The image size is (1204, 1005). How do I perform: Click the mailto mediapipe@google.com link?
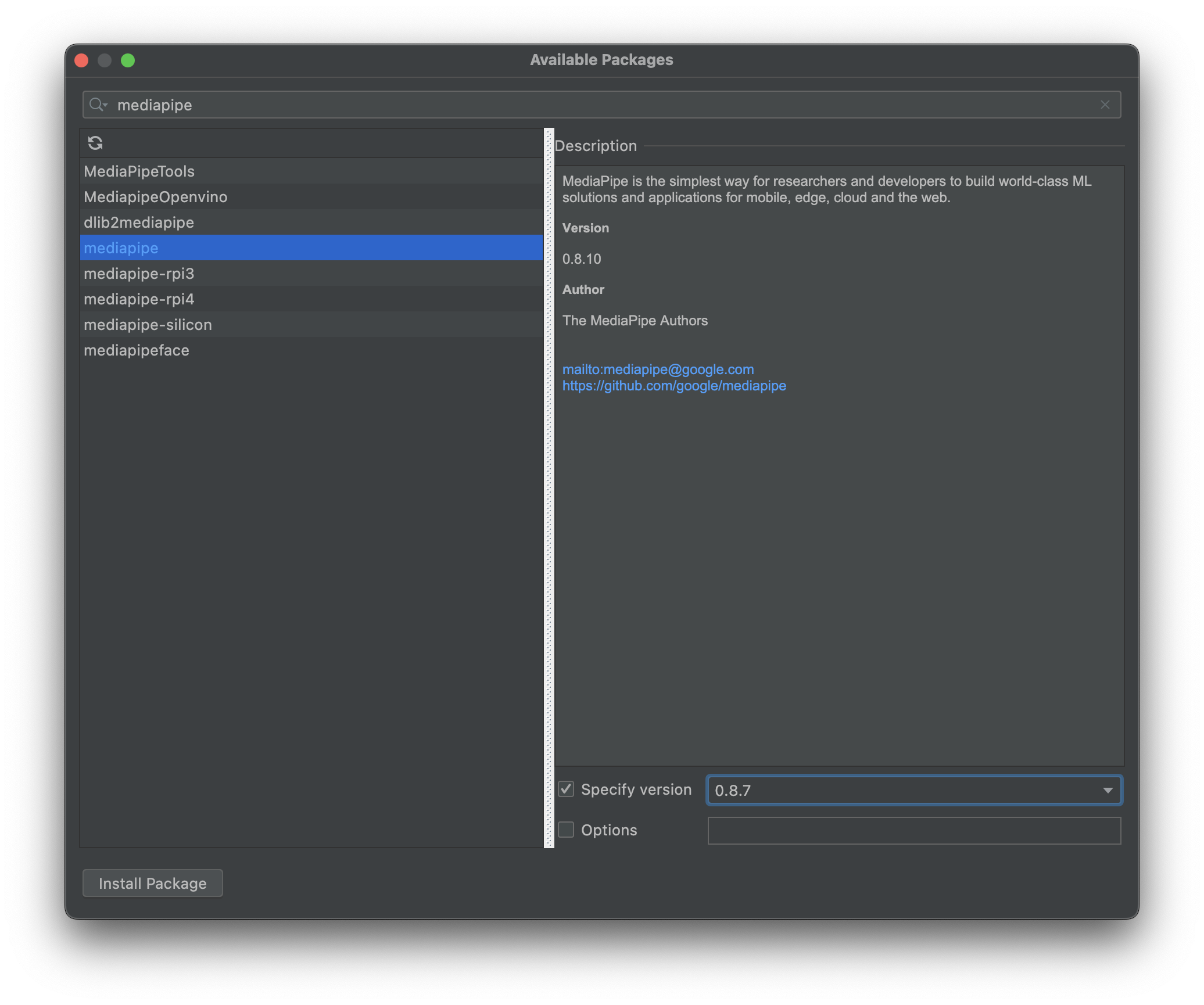tap(658, 369)
